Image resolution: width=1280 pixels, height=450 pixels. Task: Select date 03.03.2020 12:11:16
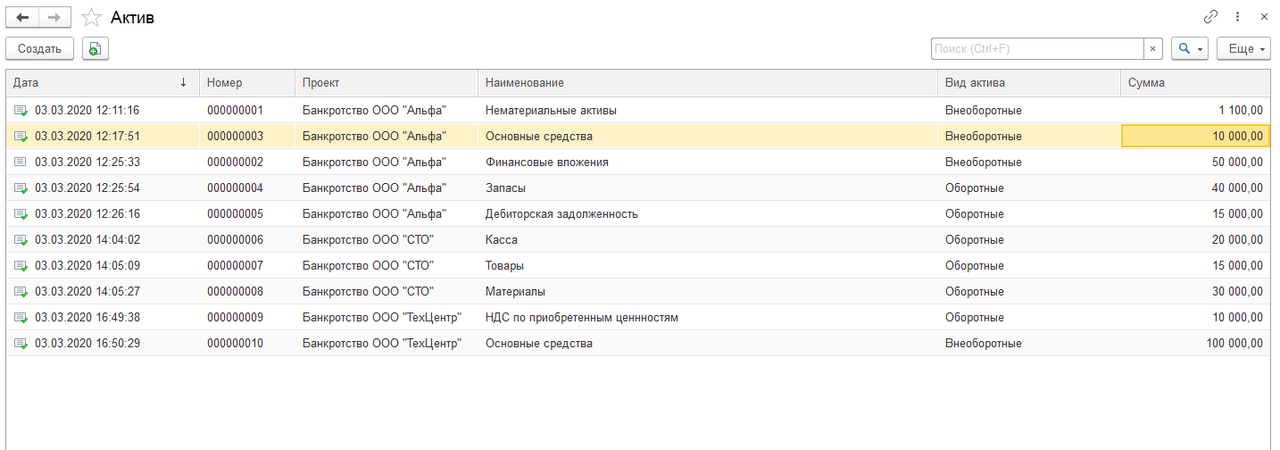click(x=87, y=110)
